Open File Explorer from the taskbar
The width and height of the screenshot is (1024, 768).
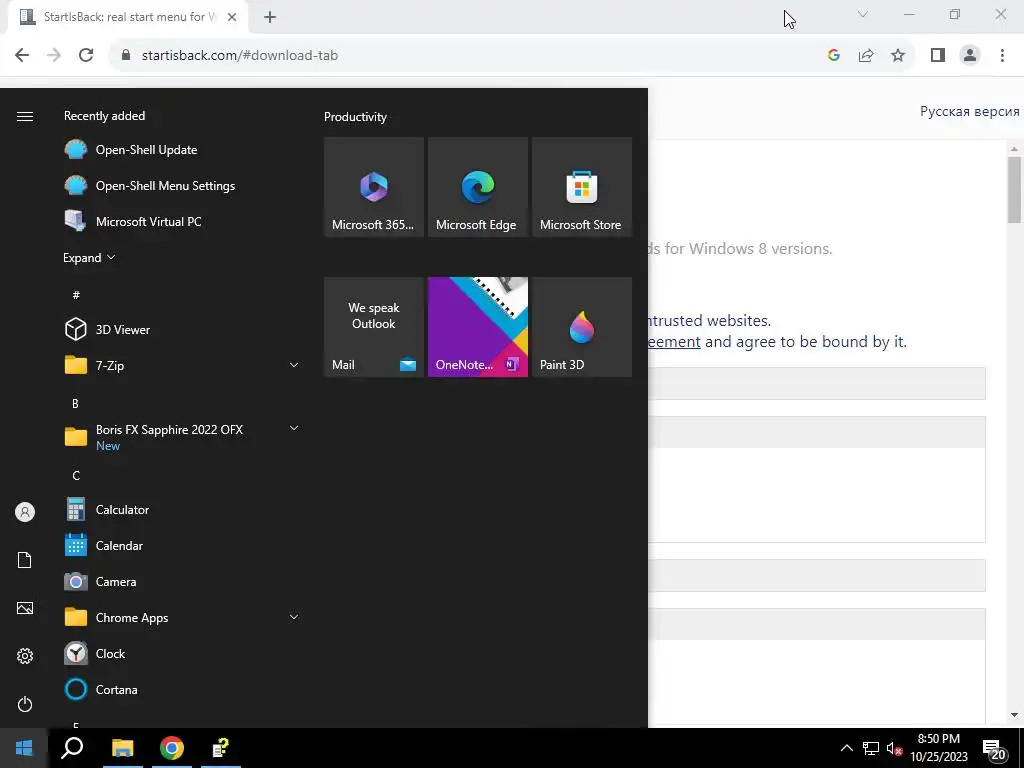122,748
